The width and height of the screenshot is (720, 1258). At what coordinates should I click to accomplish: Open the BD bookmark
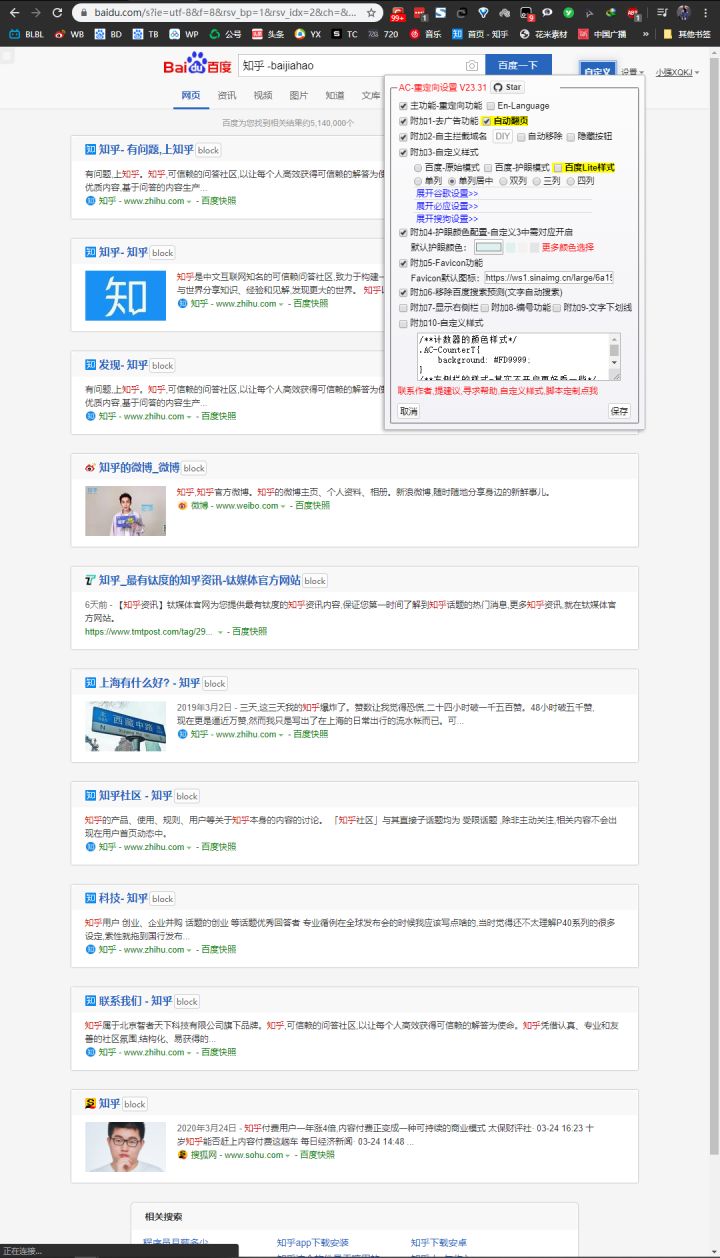[x=107, y=33]
